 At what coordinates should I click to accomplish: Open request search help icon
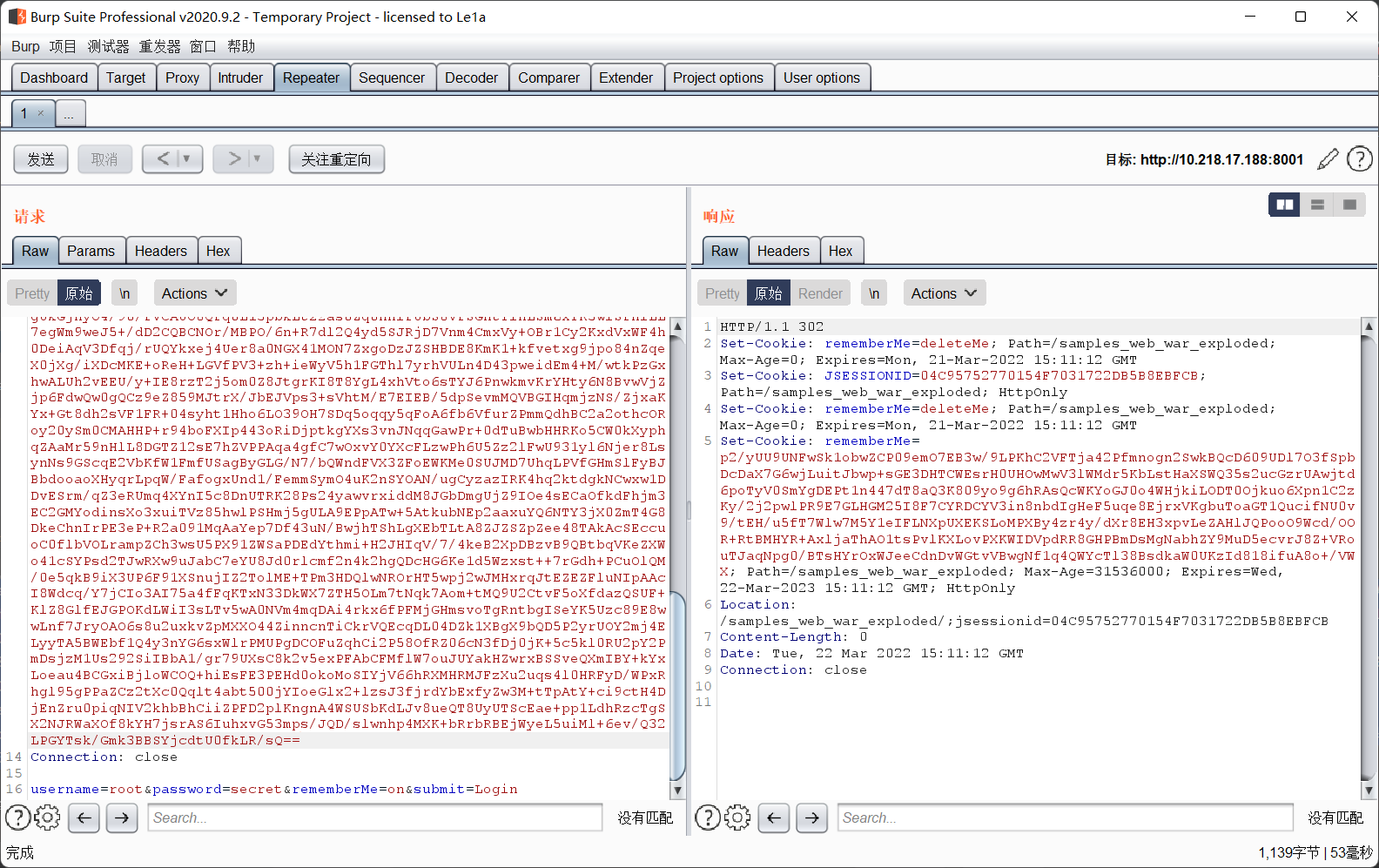pos(17,818)
